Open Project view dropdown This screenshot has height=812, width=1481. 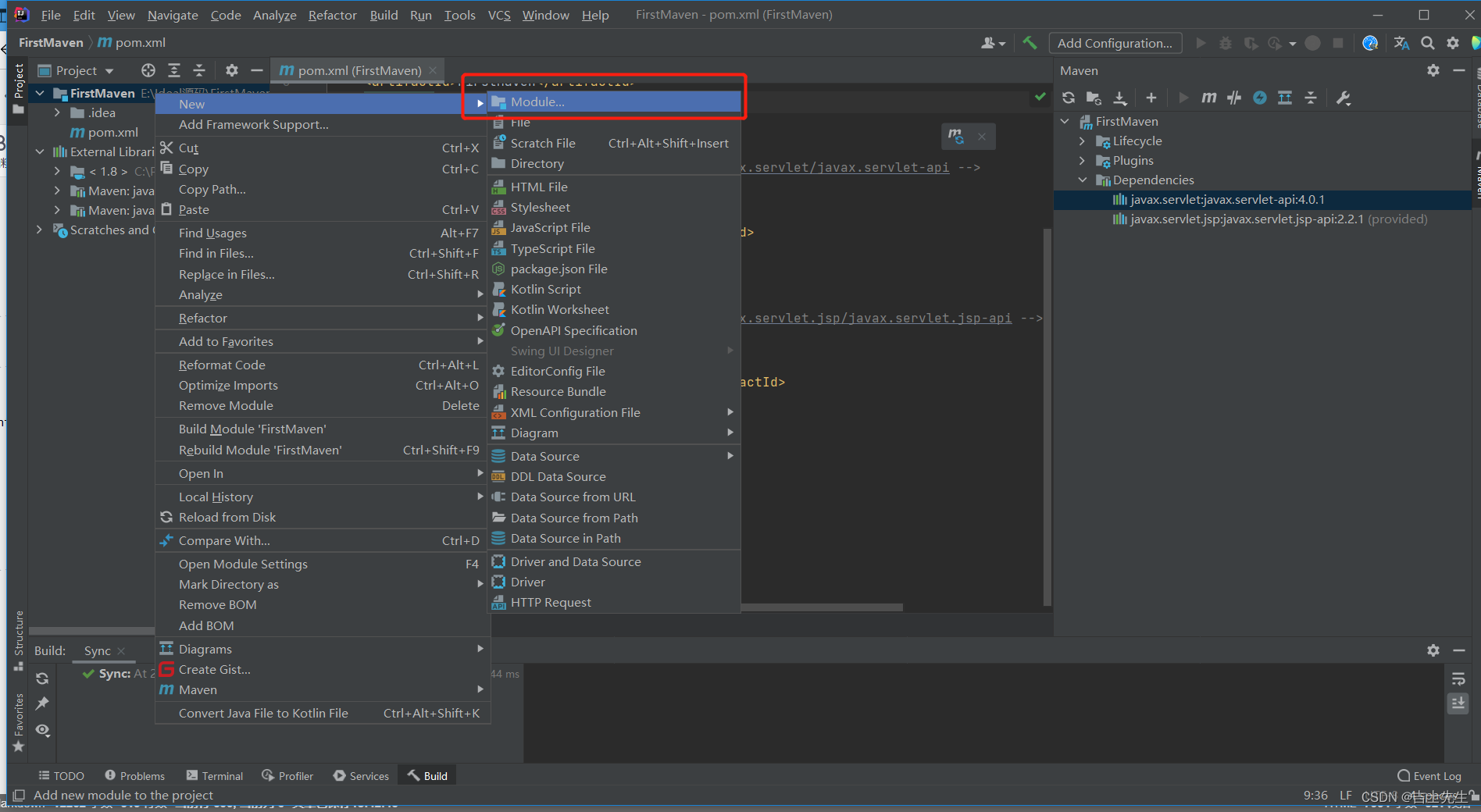(x=76, y=70)
